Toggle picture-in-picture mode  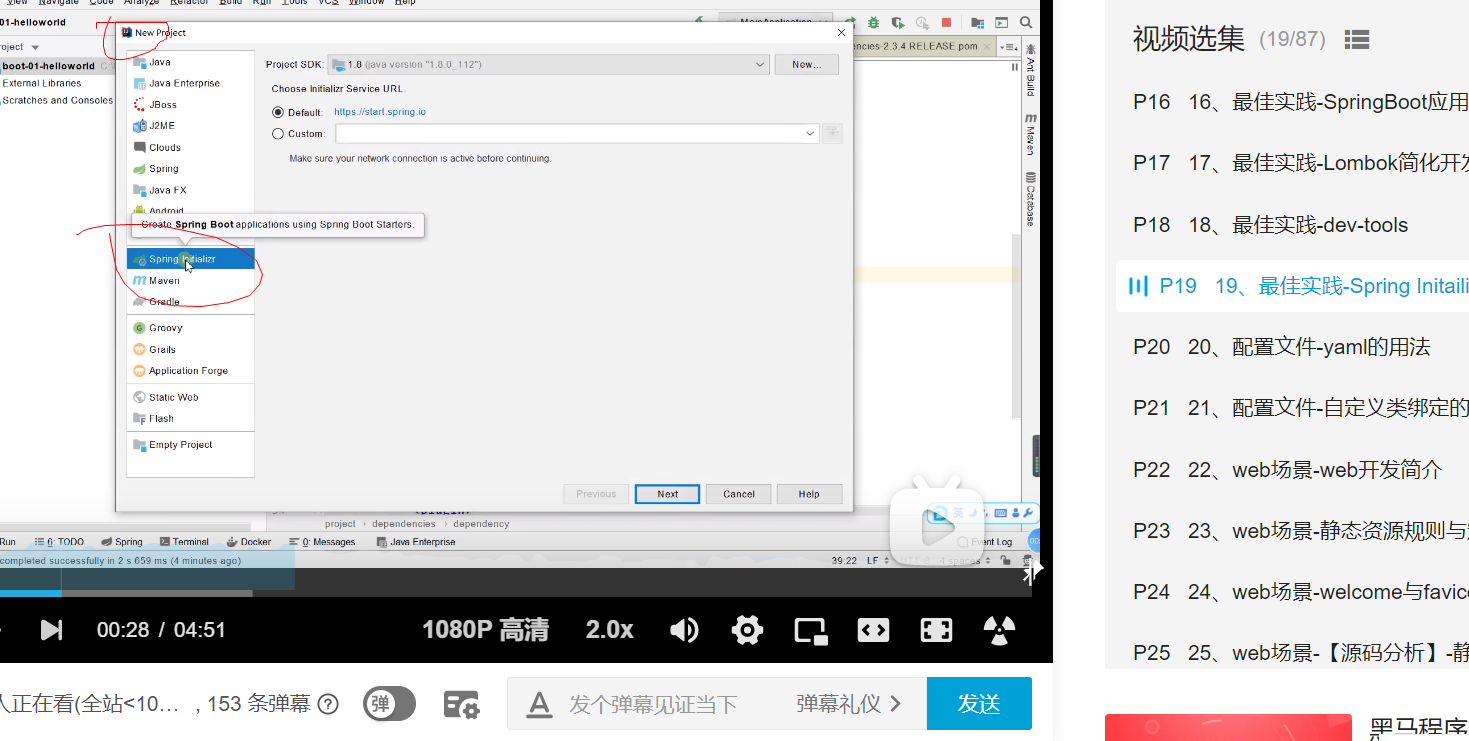click(x=810, y=629)
